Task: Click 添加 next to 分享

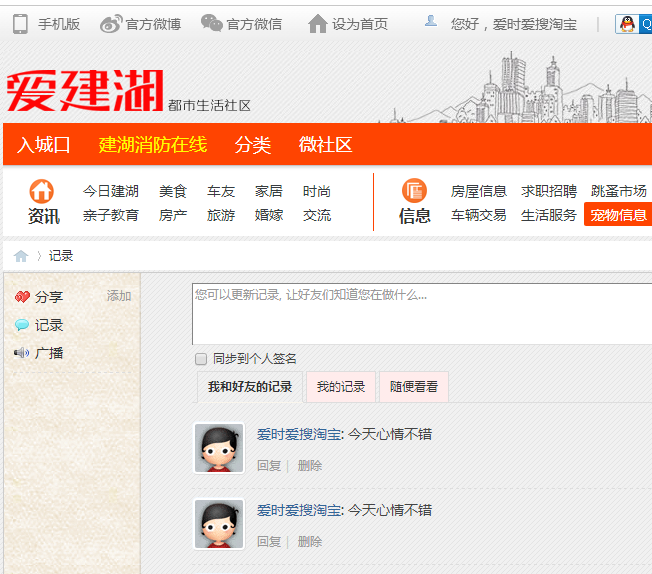Action: pyautogui.click(x=119, y=296)
